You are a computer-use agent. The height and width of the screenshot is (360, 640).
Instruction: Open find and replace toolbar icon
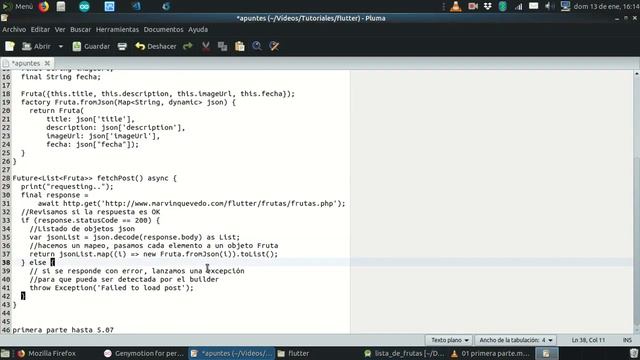pyautogui.click(x=274, y=46)
